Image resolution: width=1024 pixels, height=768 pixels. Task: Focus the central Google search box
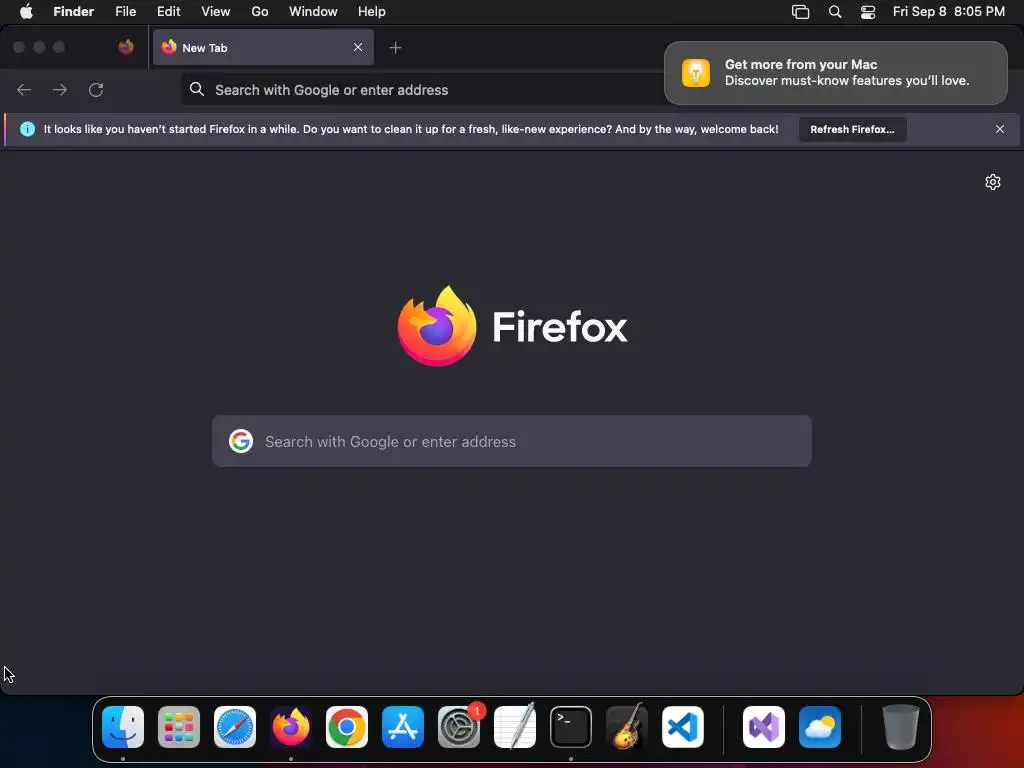512,441
